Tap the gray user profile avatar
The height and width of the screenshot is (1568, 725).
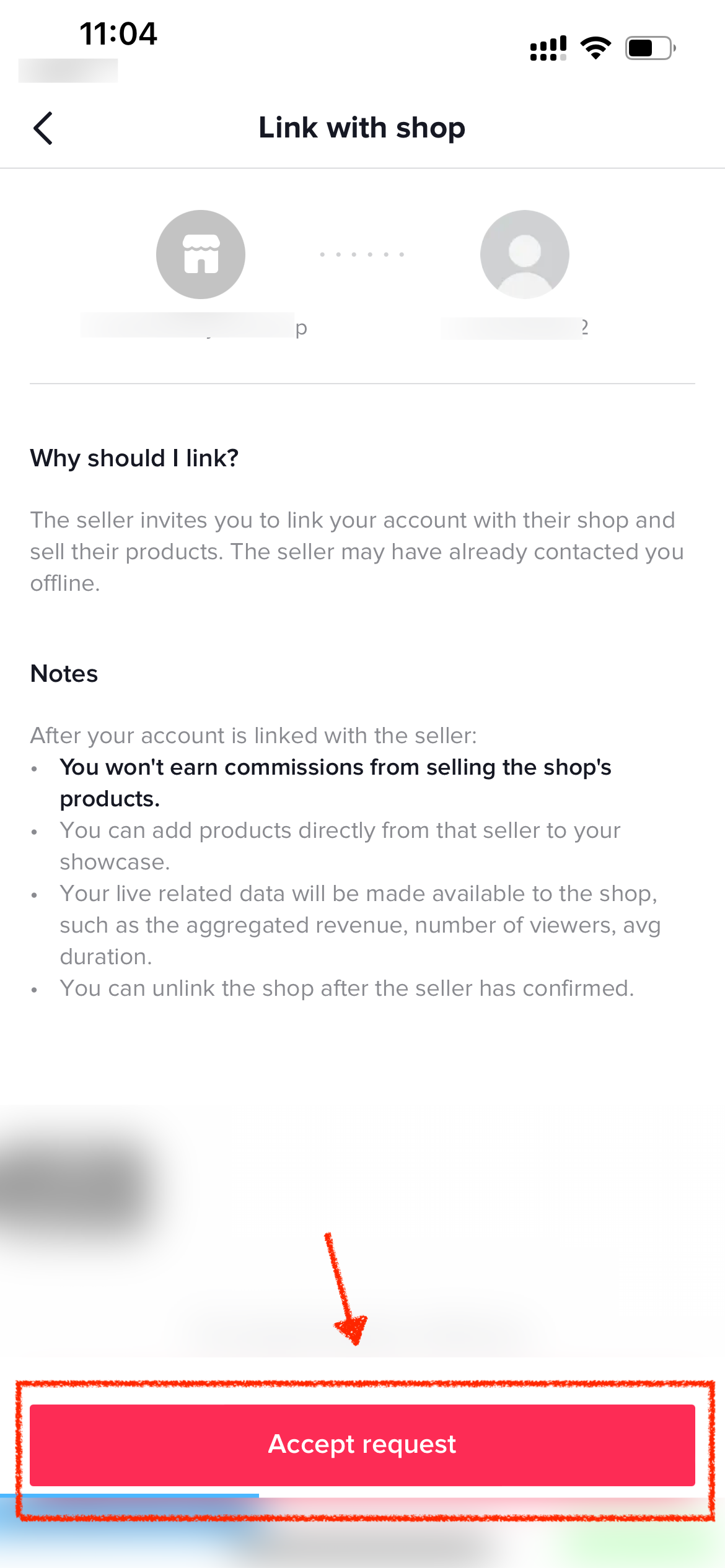[524, 255]
